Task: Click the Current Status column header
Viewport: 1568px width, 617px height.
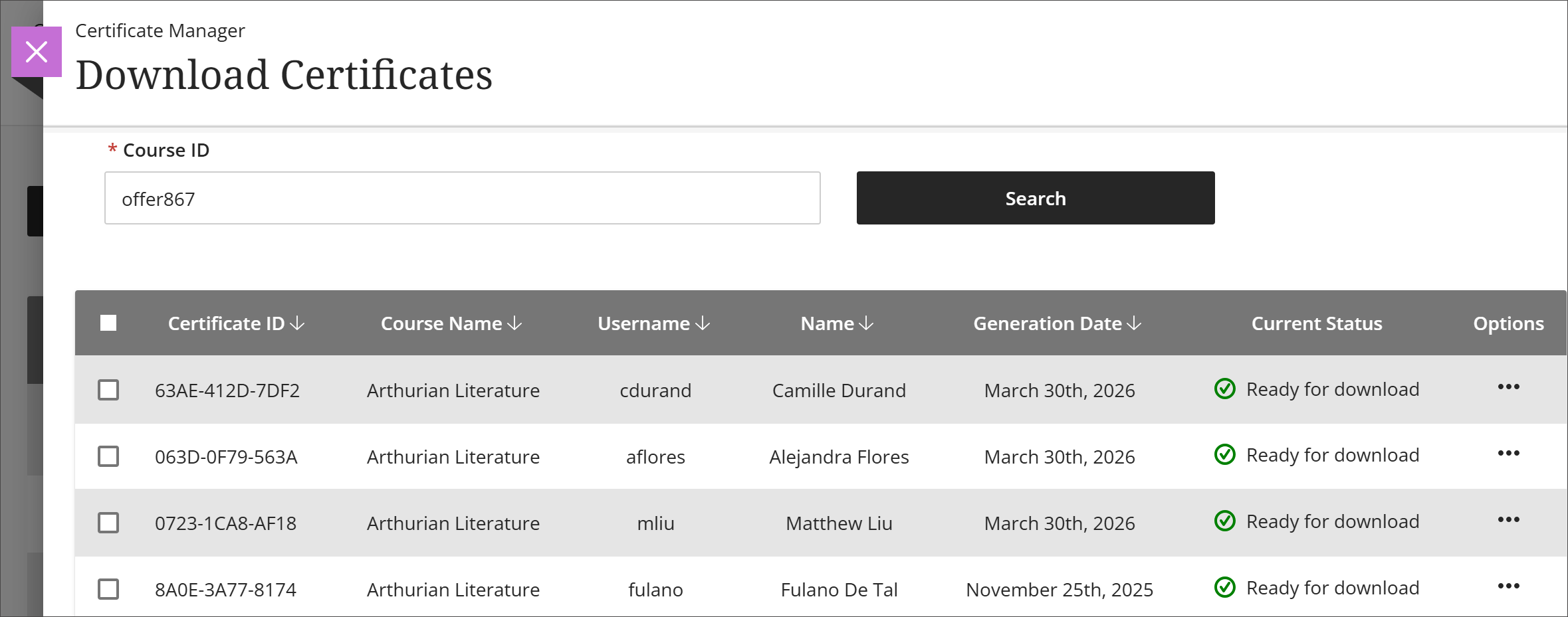Action: [x=1316, y=323]
